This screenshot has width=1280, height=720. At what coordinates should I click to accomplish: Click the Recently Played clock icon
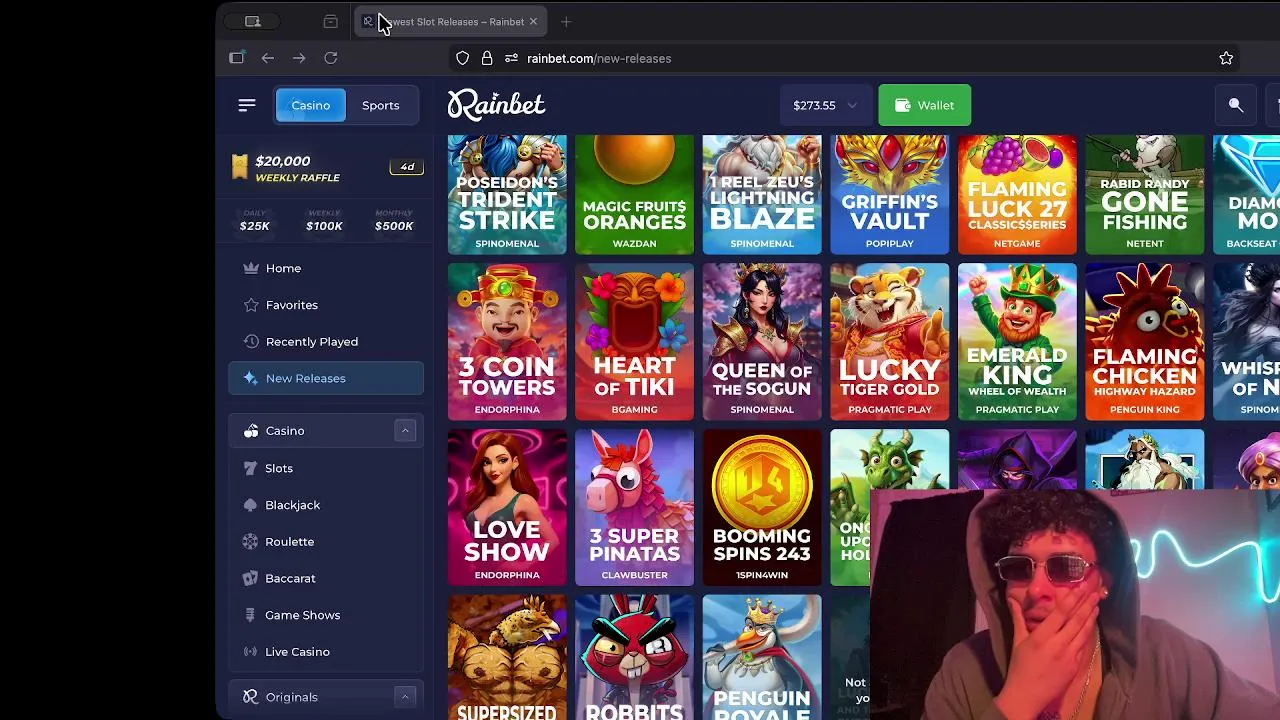pyautogui.click(x=251, y=341)
